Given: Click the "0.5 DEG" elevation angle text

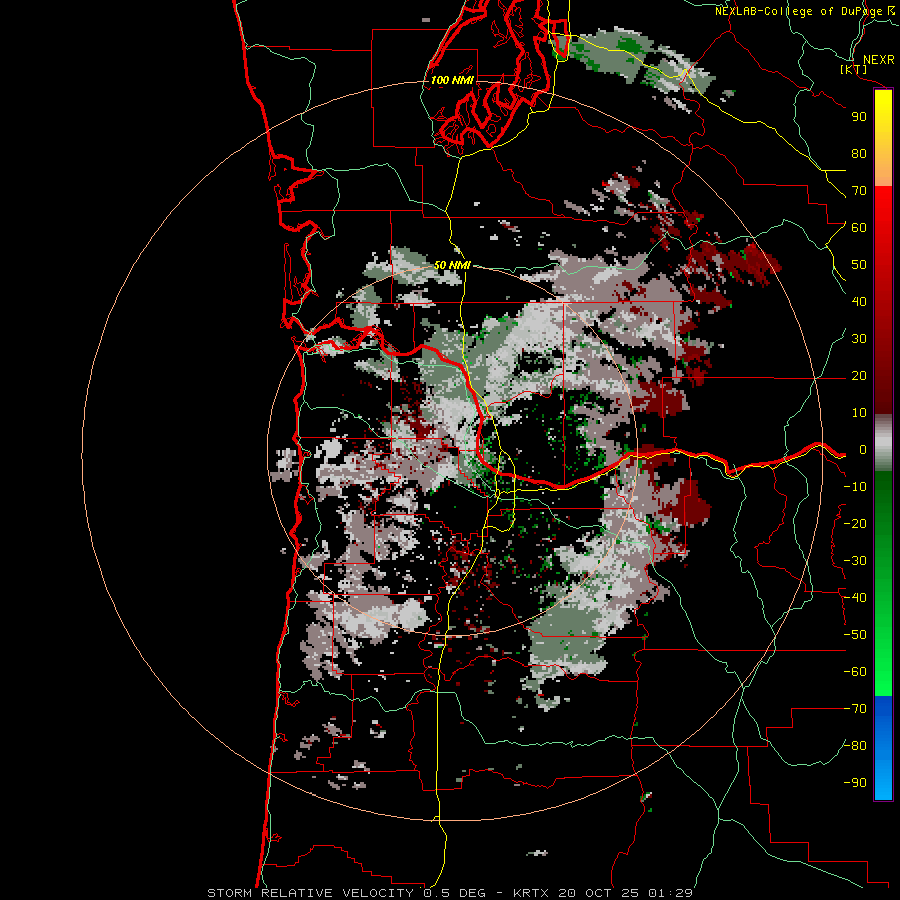Looking at the screenshot, I should click(x=454, y=893).
